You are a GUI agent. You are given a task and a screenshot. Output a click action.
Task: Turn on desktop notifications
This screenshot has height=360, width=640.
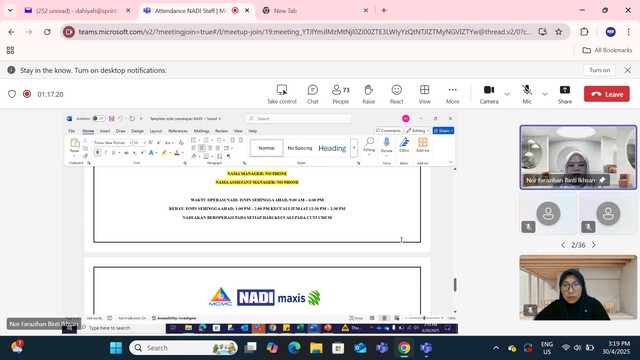tap(599, 70)
